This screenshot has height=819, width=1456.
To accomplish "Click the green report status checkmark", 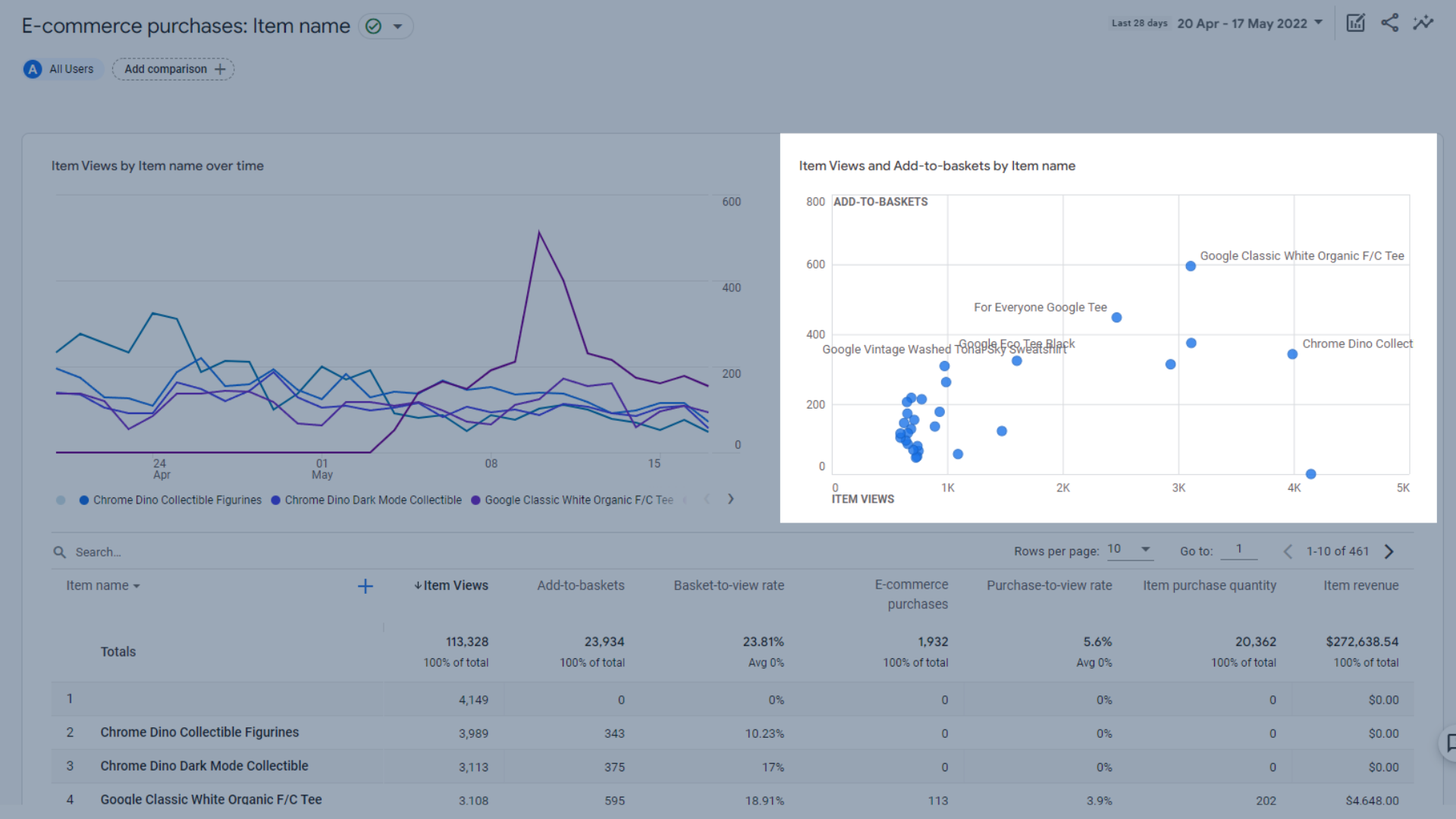I will 373,27.
